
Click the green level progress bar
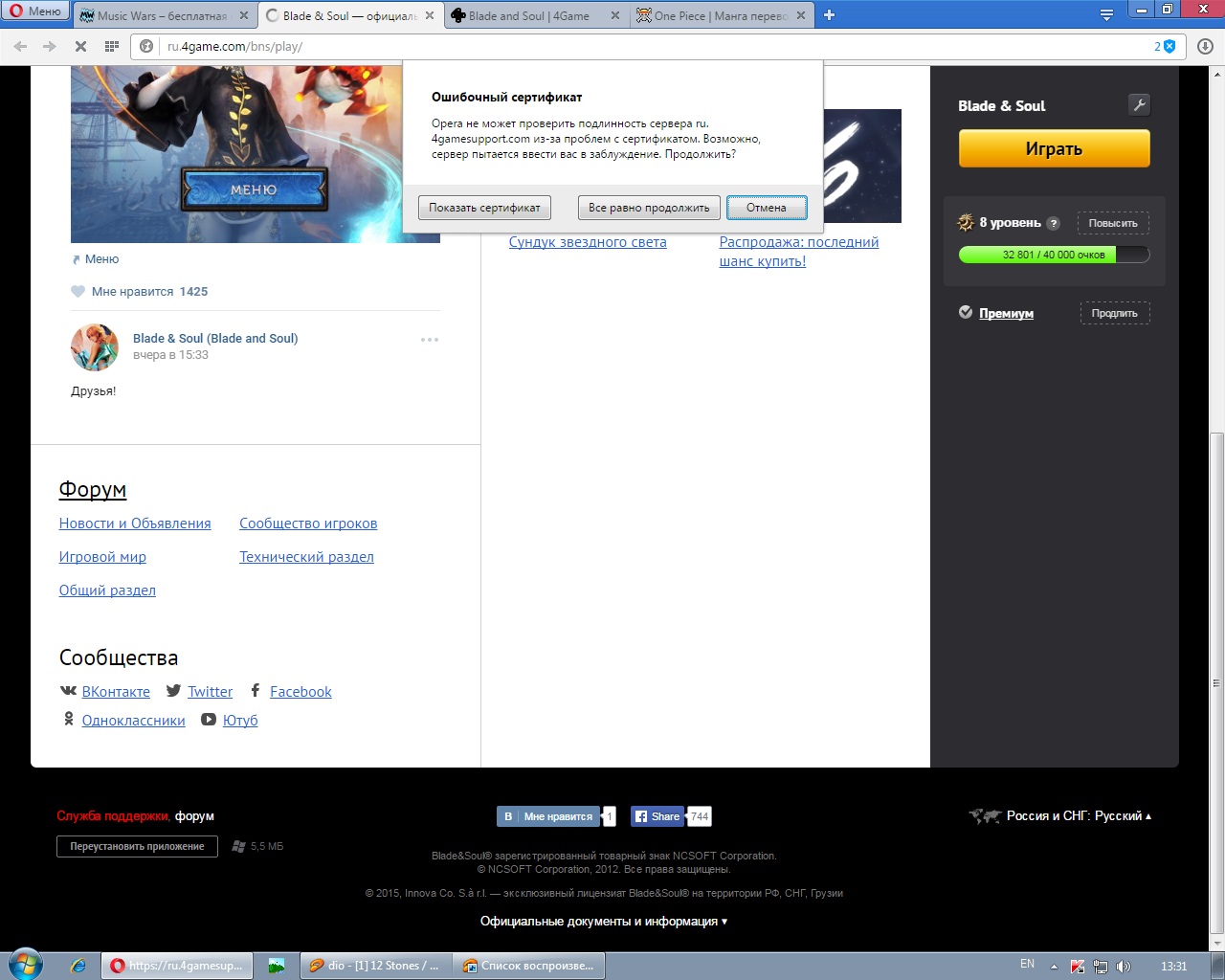coord(1053,255)
